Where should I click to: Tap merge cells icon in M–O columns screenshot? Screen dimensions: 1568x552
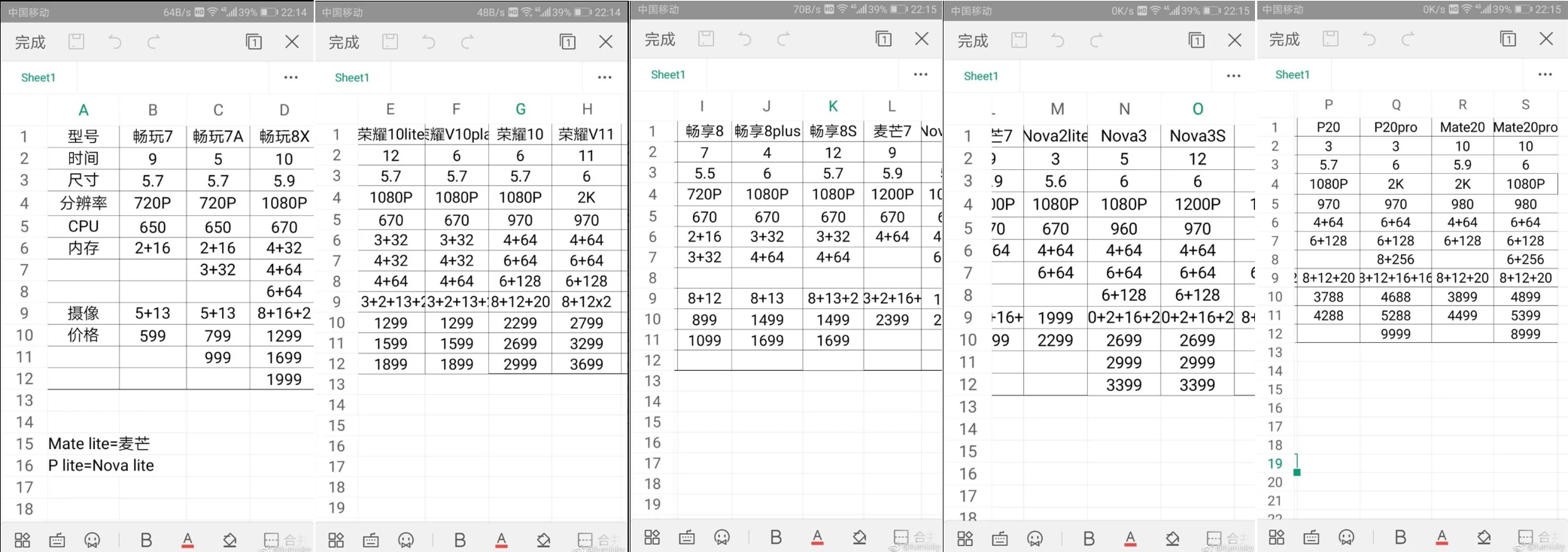pyautogui.click(x=1214, y=538)
